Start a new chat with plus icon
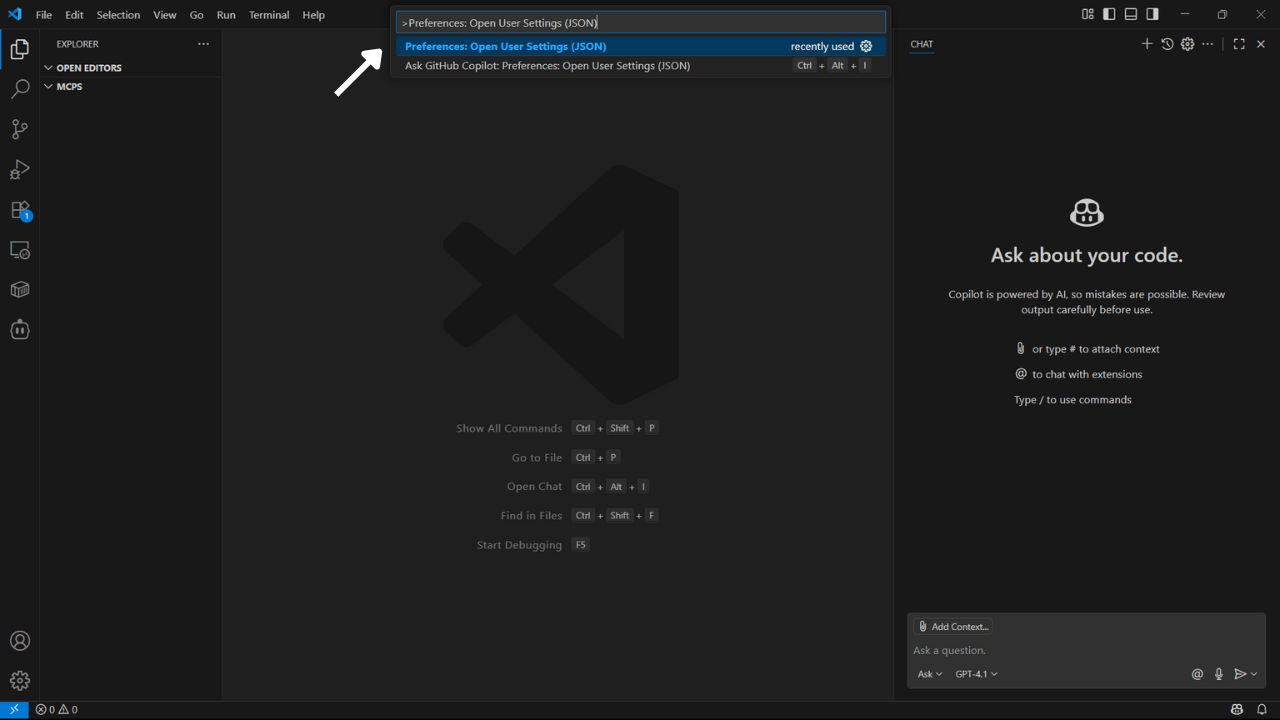Viewport: 1280px width, 720px height. (1147, 44)
